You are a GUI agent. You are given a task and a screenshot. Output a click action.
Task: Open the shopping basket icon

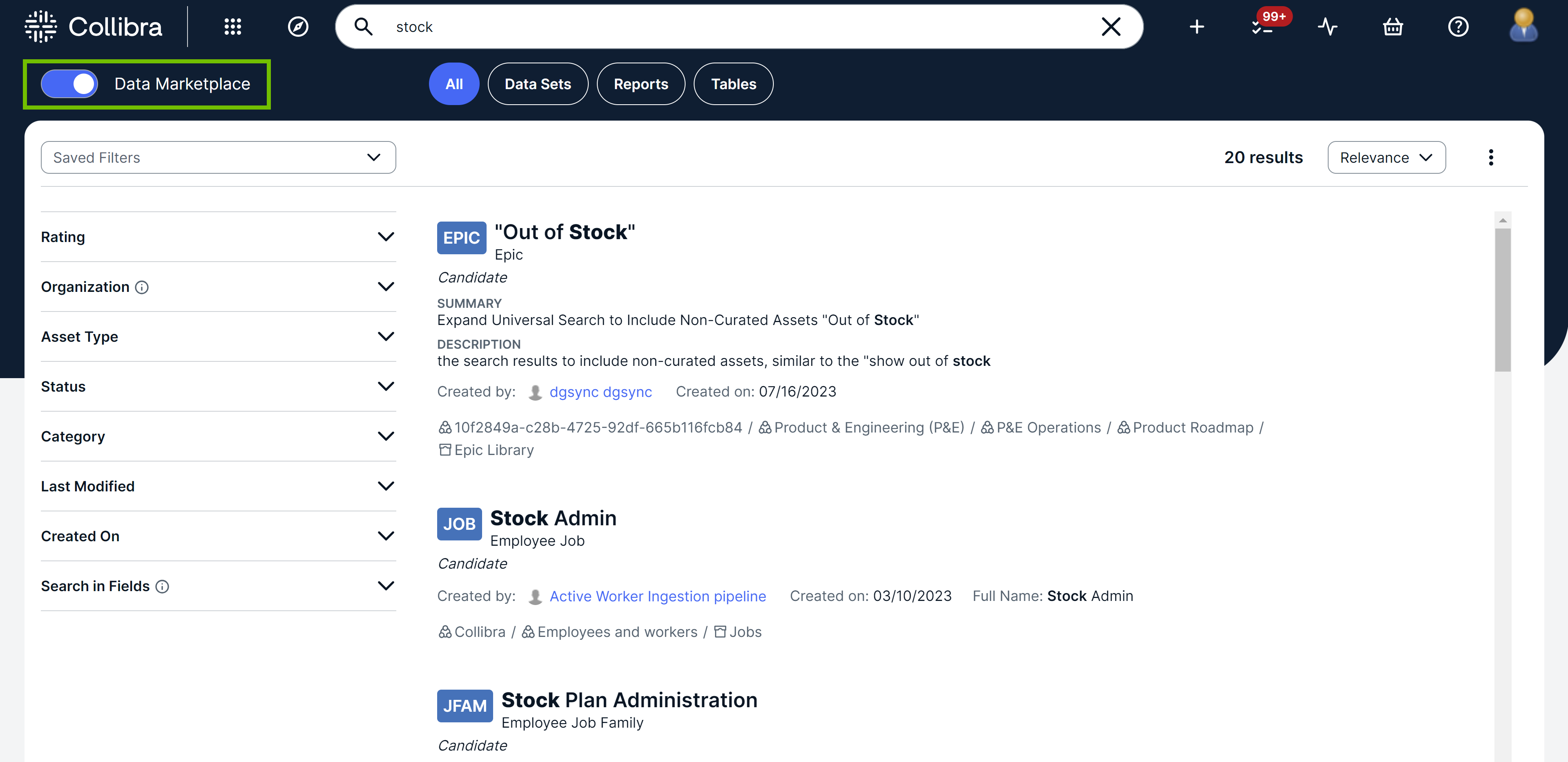1393,26
